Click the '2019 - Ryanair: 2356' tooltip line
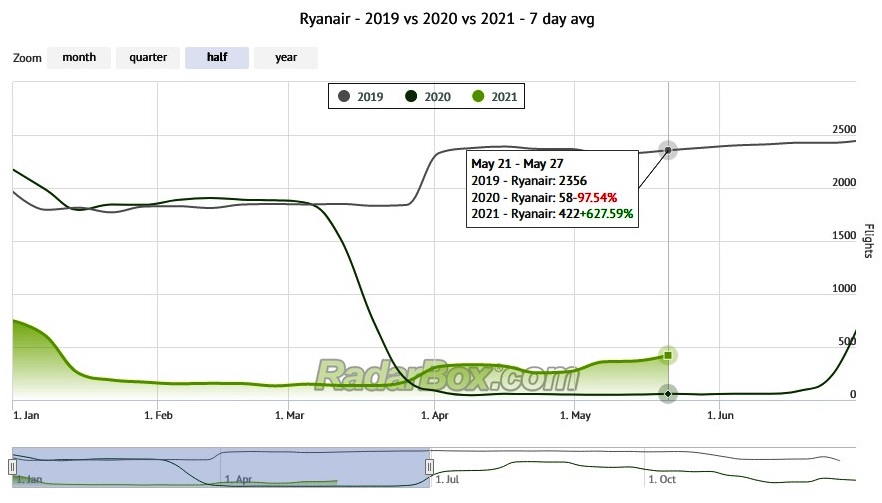 tap(529, 181)
